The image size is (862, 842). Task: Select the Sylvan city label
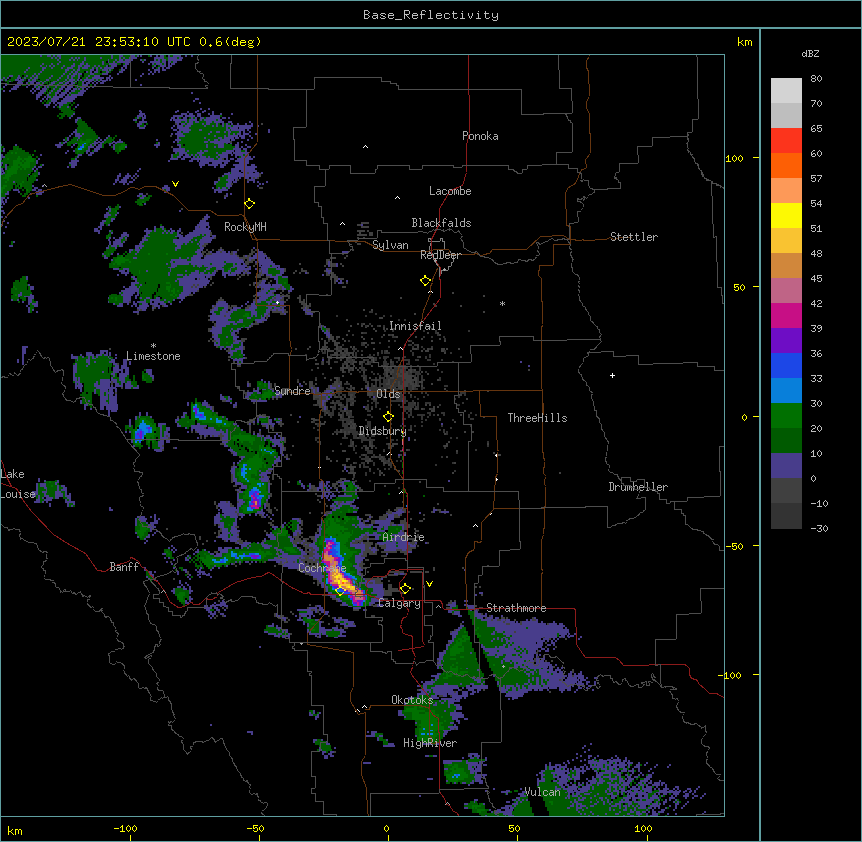[390, 245]
